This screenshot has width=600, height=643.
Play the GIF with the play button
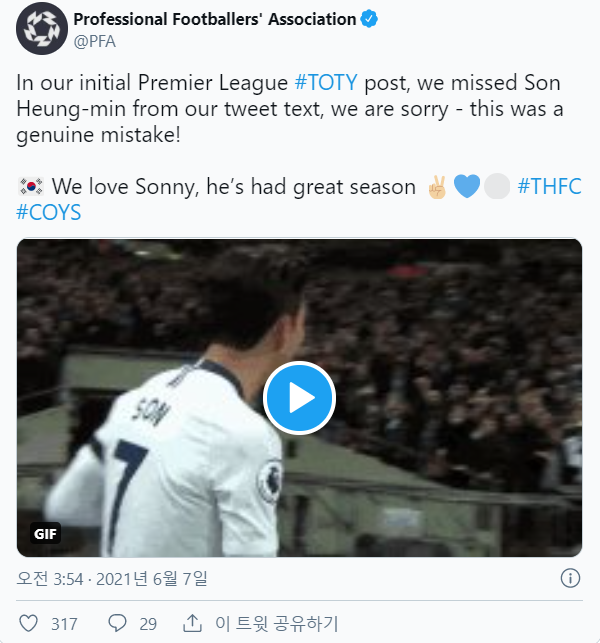[299, 398]
